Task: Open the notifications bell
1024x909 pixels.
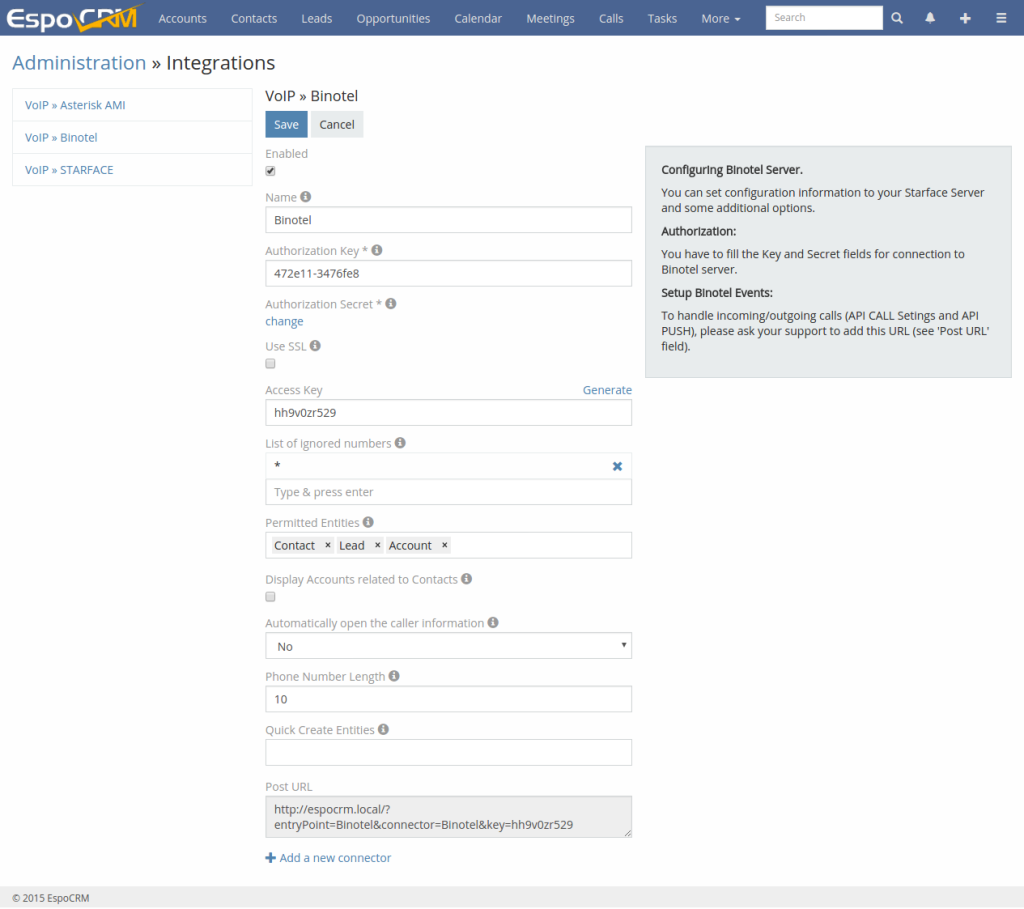Action: pyautogui.click(x=930, y=18)
